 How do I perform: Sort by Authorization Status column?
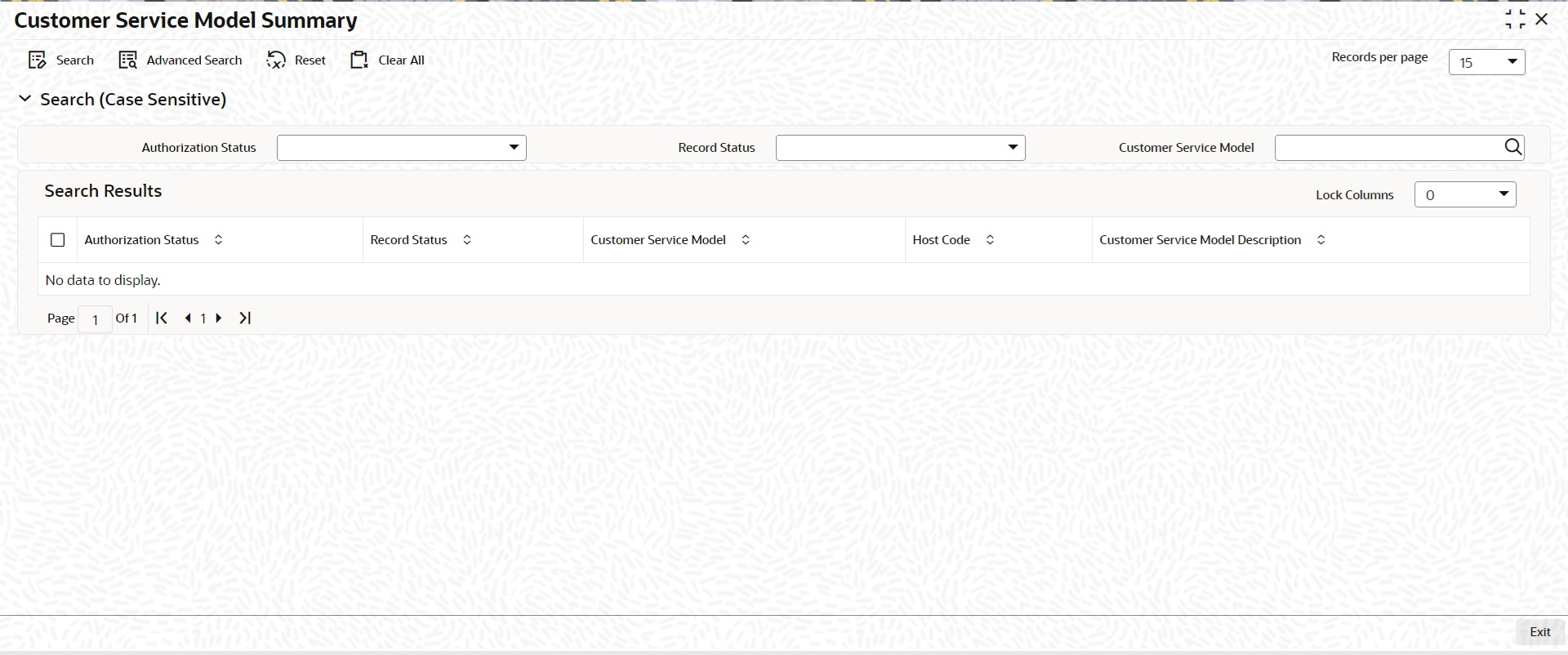(218, 240)
